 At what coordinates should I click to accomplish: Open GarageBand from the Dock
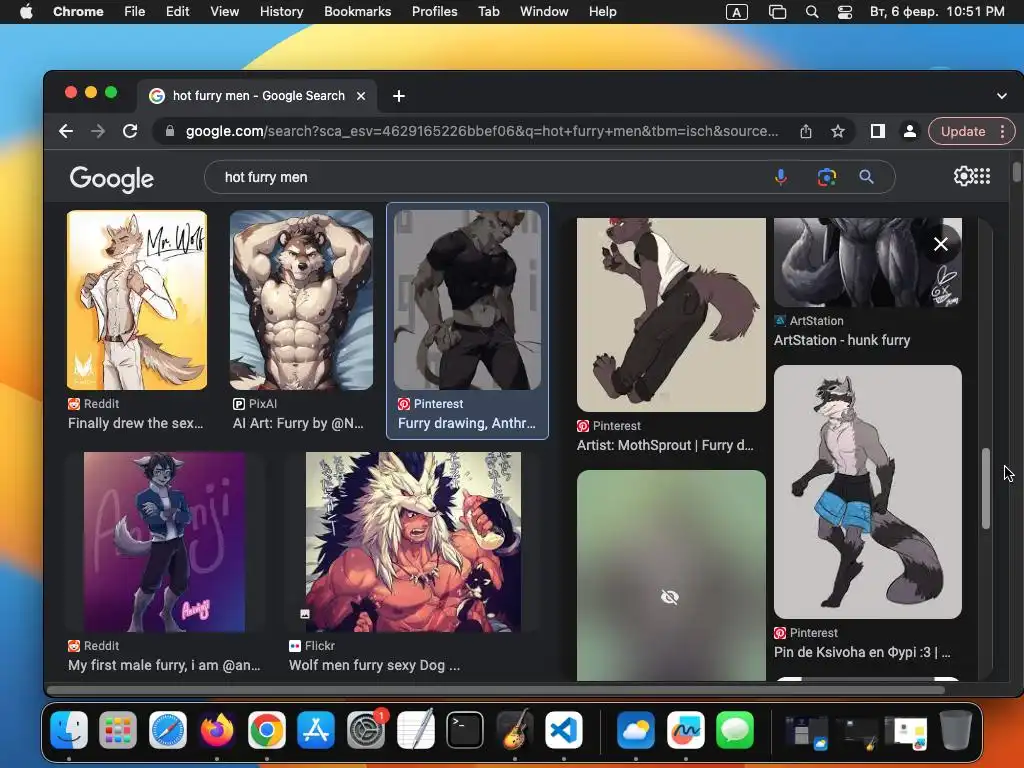[515, 729]
